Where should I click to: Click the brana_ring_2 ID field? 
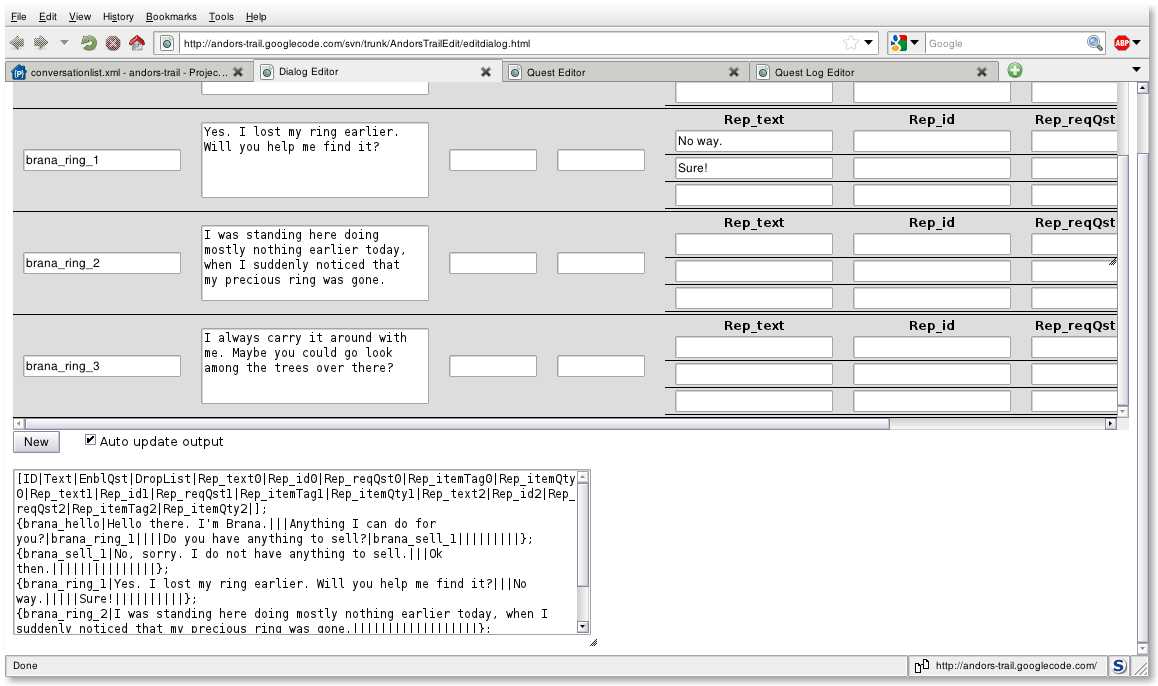pos(102,263)
